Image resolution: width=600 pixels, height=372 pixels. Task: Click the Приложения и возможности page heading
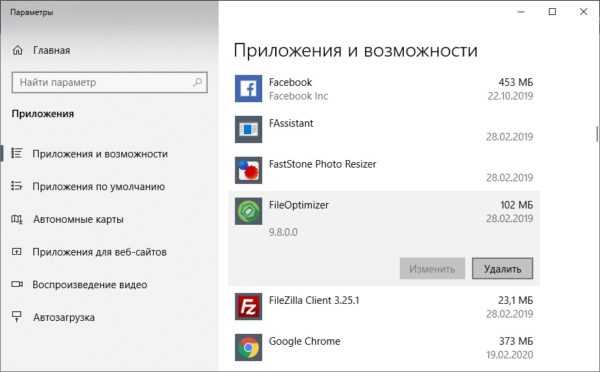click(356, 51)
